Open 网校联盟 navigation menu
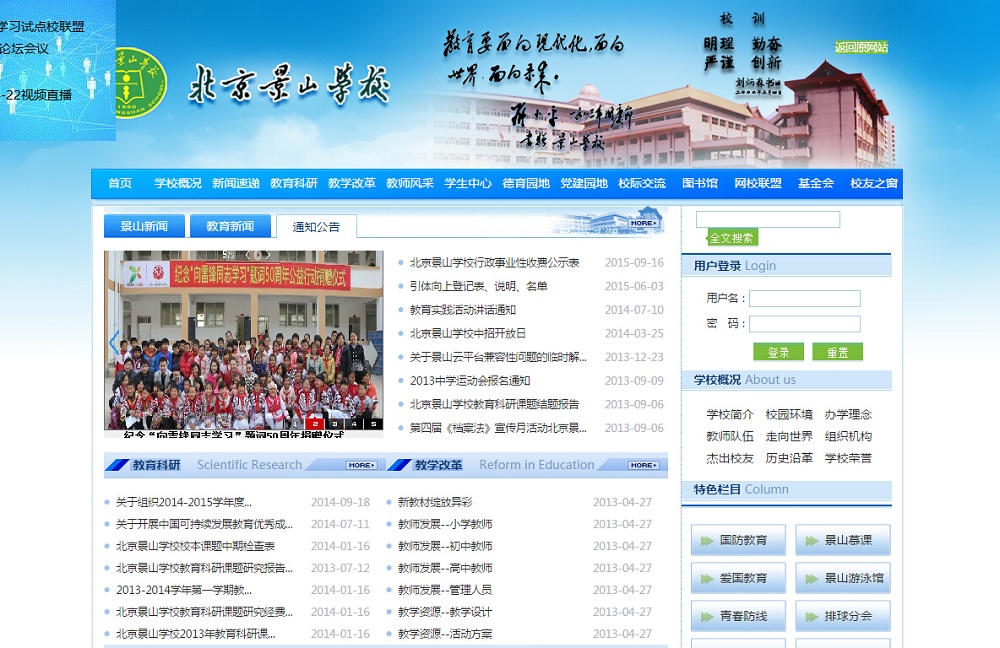Viewport: 1000px width, 648px height. [x=758, y=183]
